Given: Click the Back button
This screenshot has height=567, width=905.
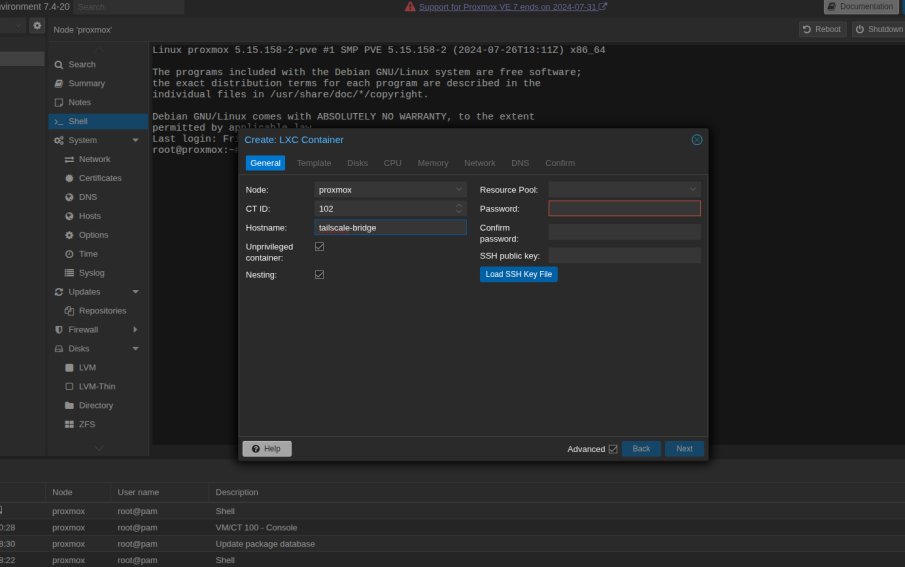Looking at the screenshot, I should 641,449.
